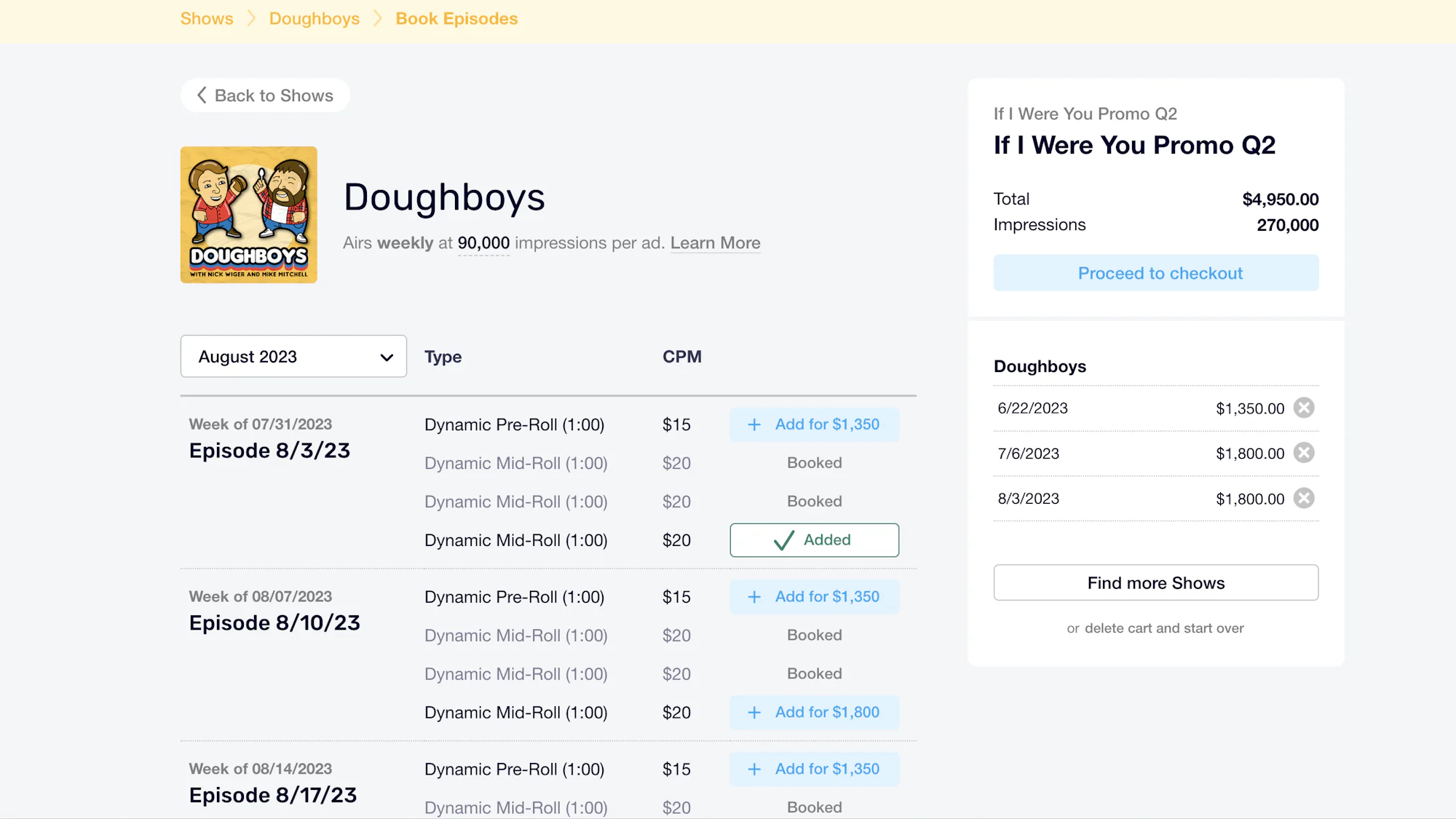The width and height of the screenshot is (1456, 819).
Task: Add Pre-Roll for Episode 8/17/23 at $1,350
Action: pyautogui.click(x=814, y=769)
